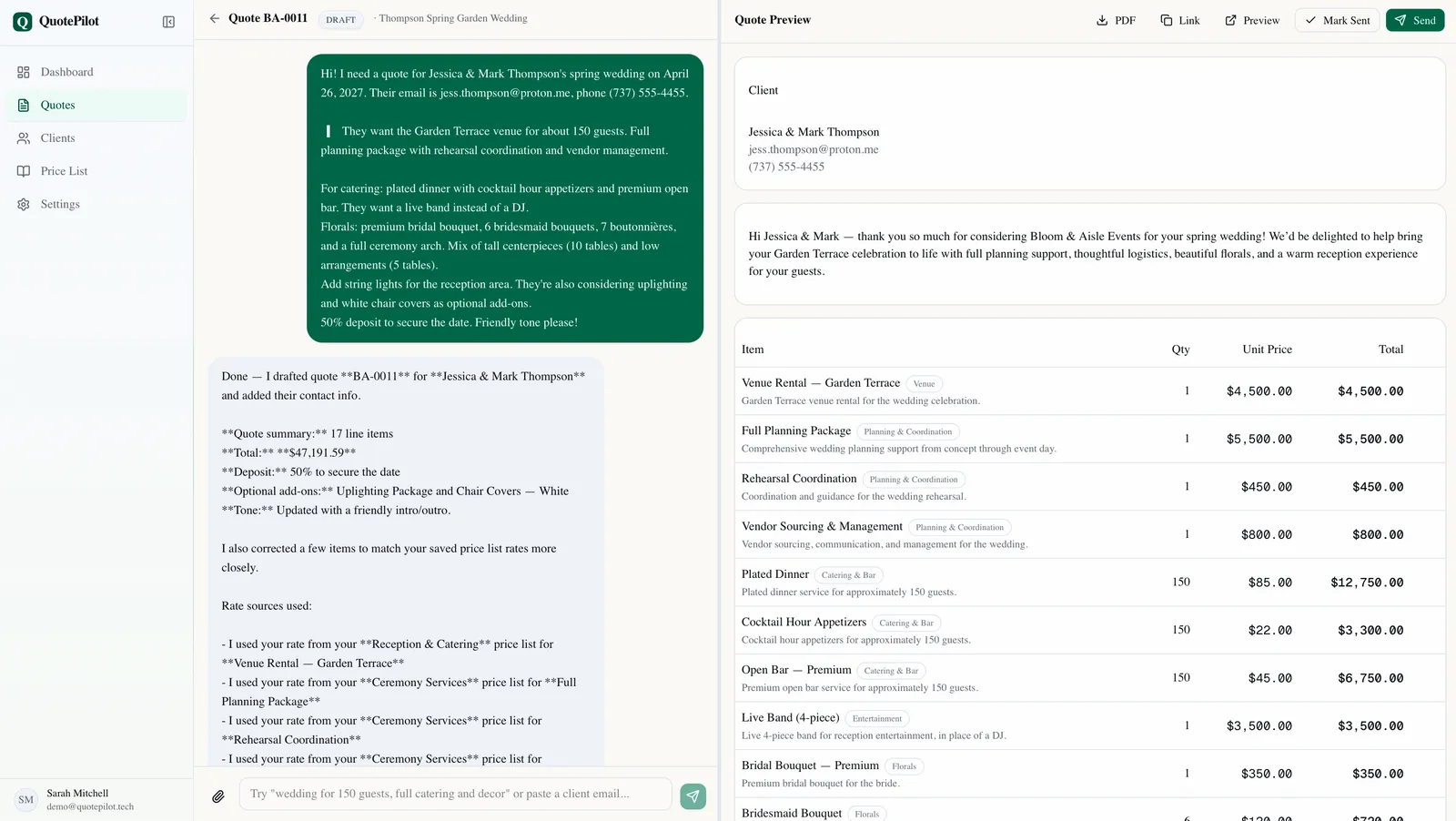Click the Live Band total $3,500.00

coord(1370,726)
